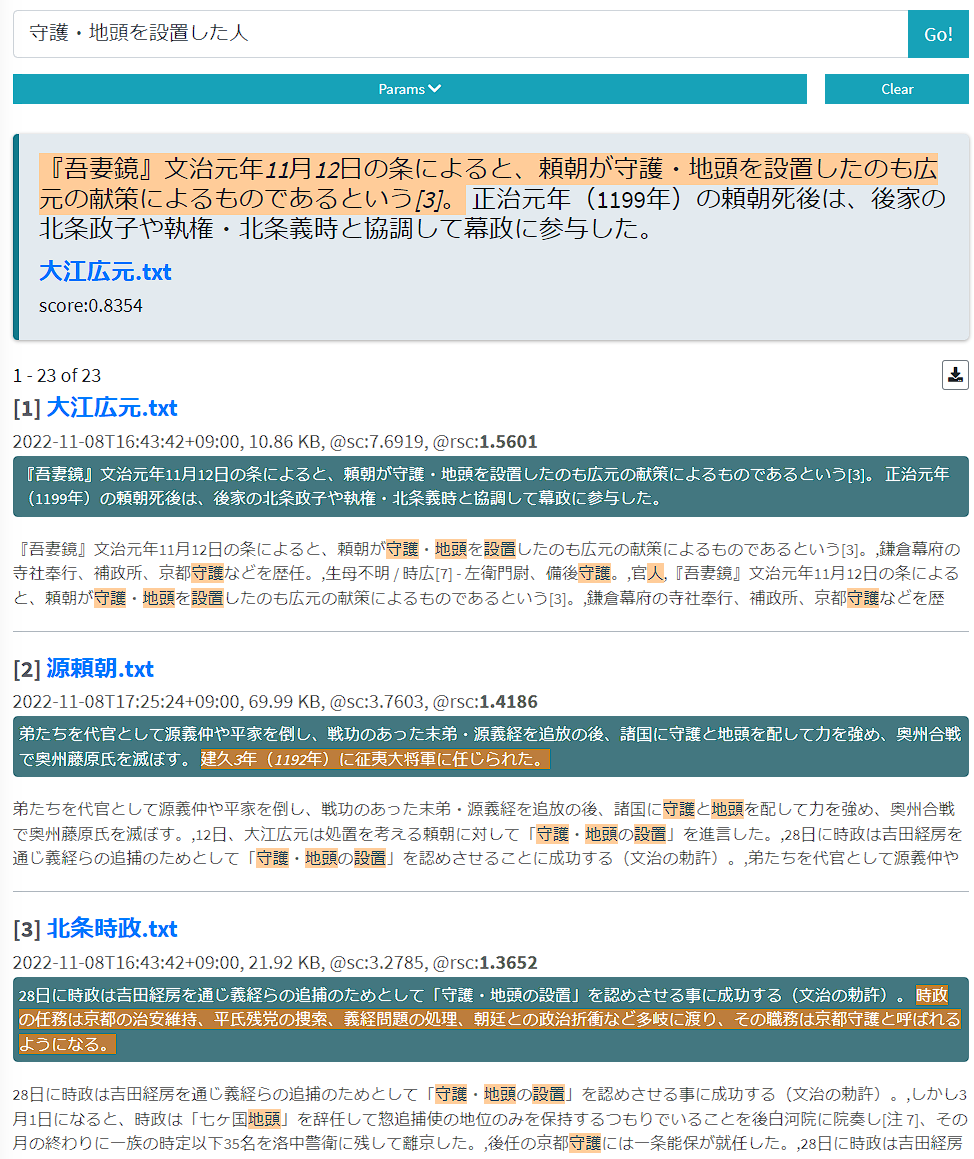Click the result 2 snippet text paragraph
The width and height of the screenshot is (974, 1159).
coord(488,834)
